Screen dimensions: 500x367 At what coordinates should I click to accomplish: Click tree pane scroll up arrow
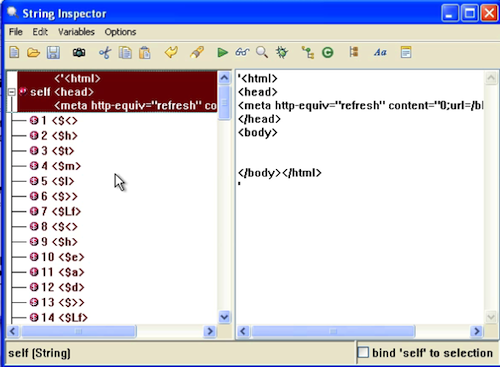coord(225,78)
